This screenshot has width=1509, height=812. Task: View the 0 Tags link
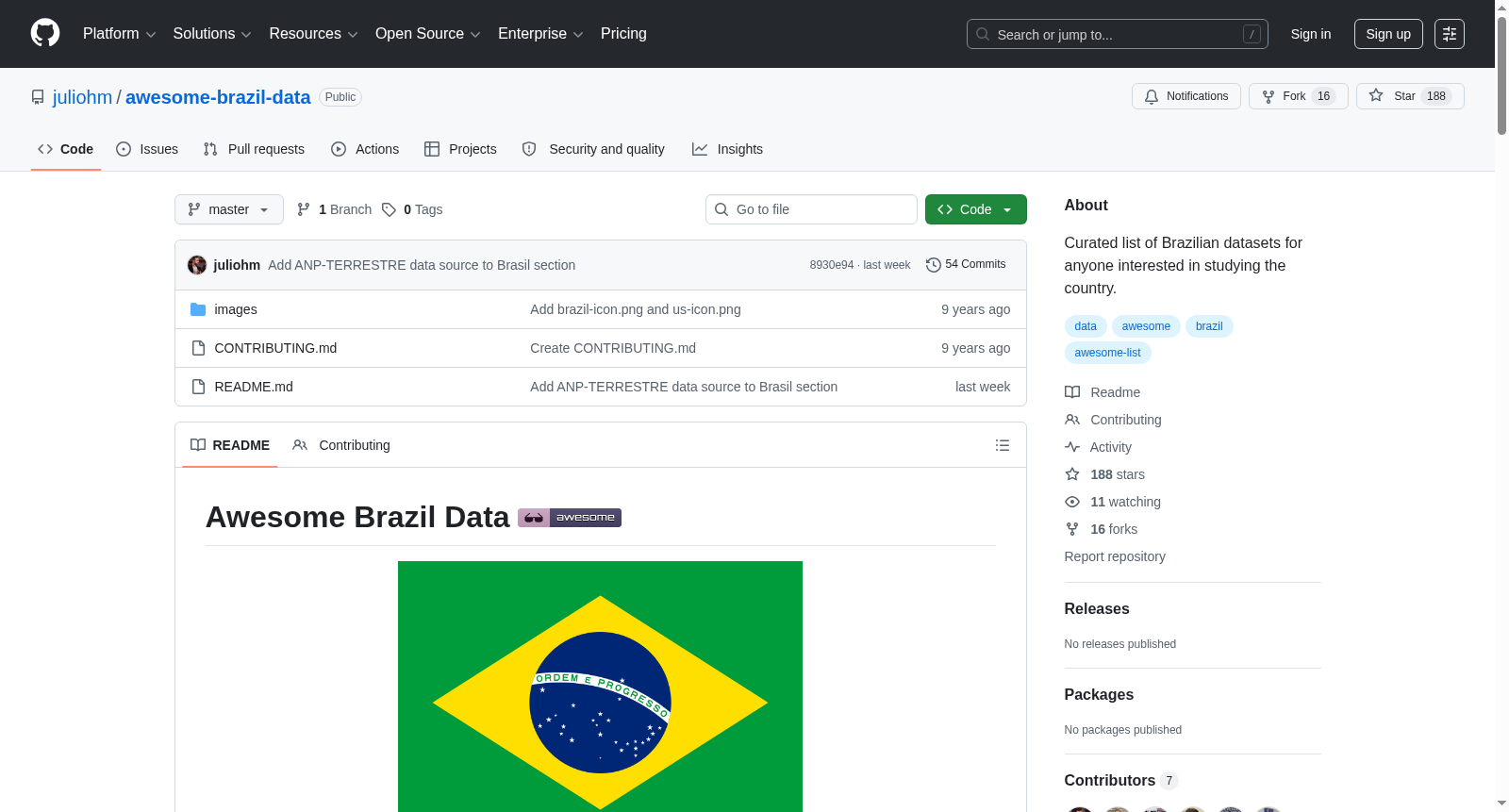[412, 209]
